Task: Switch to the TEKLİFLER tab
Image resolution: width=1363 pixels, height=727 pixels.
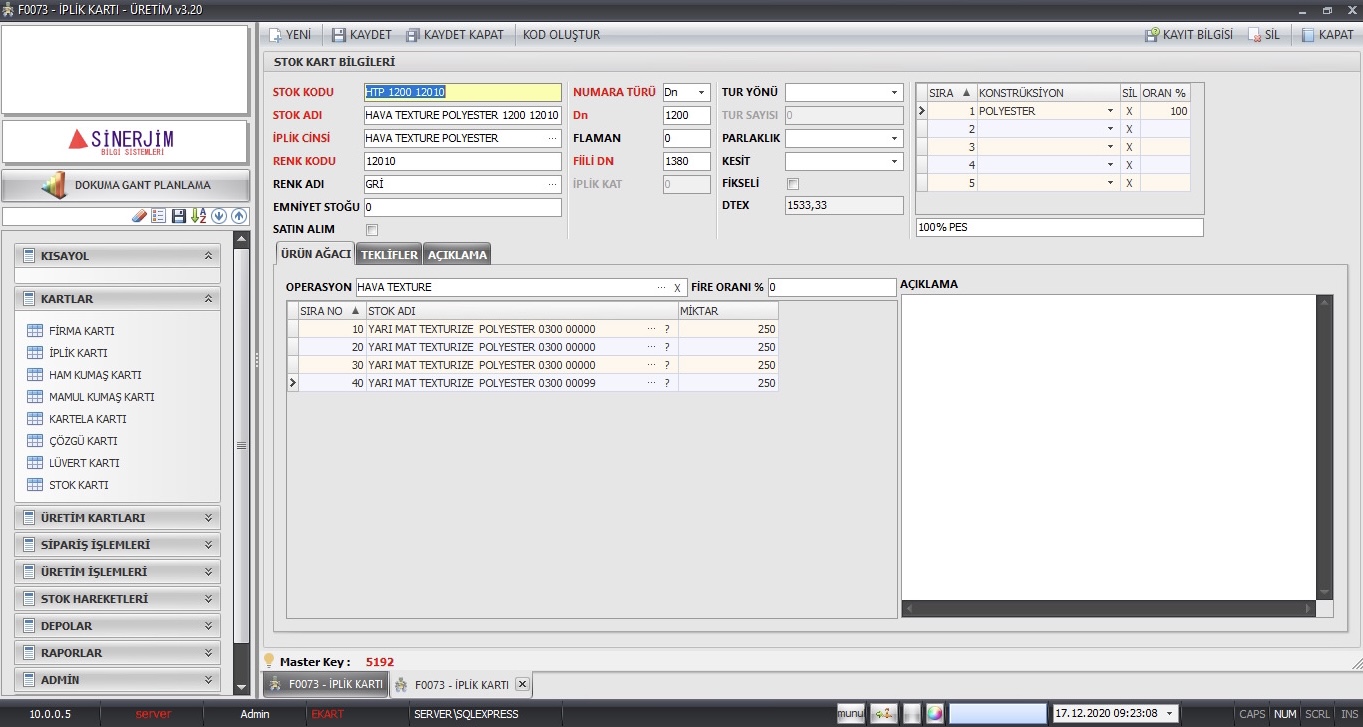Action: point(389,255)
